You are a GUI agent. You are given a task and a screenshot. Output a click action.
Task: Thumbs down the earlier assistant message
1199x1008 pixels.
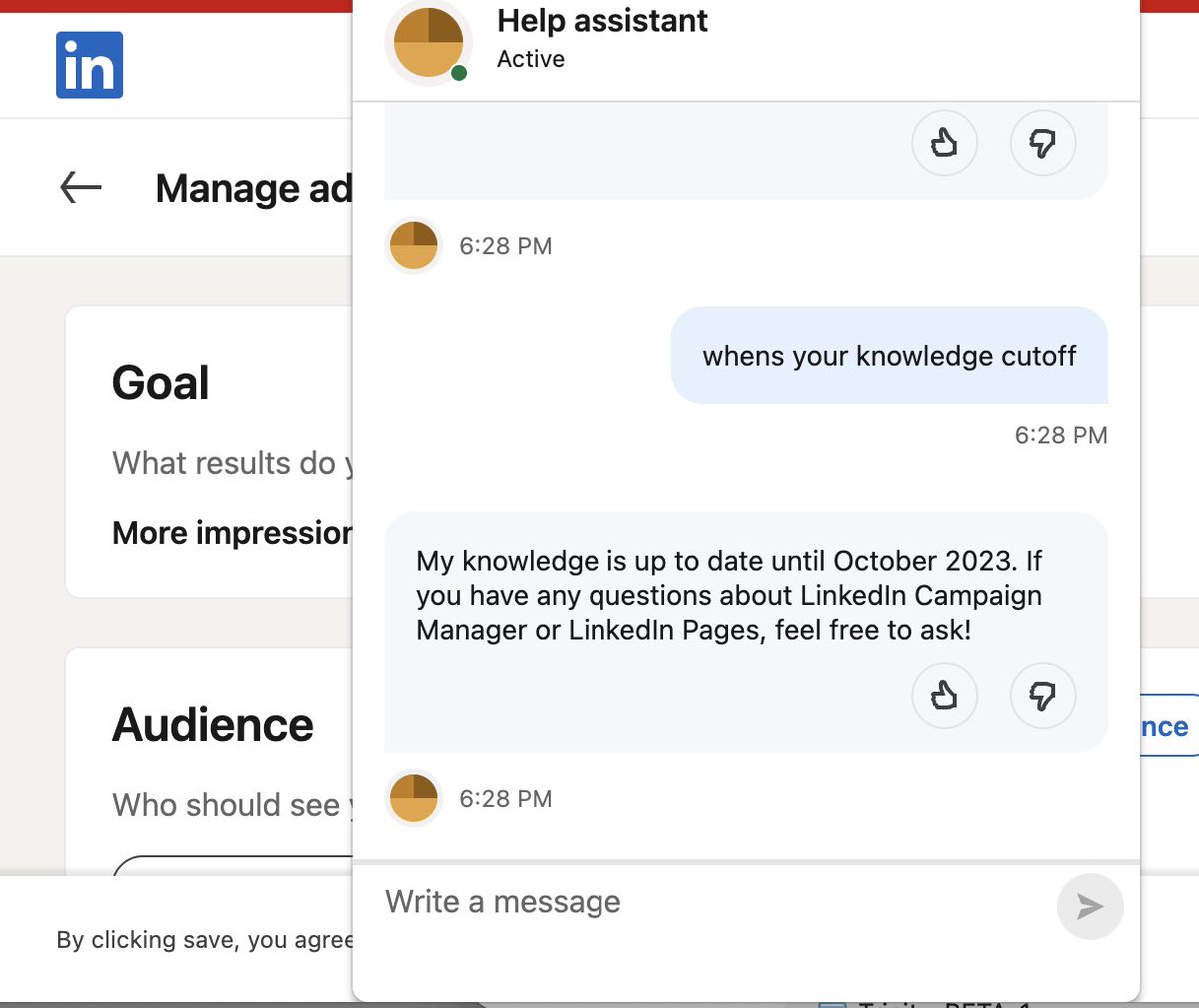1043,143
